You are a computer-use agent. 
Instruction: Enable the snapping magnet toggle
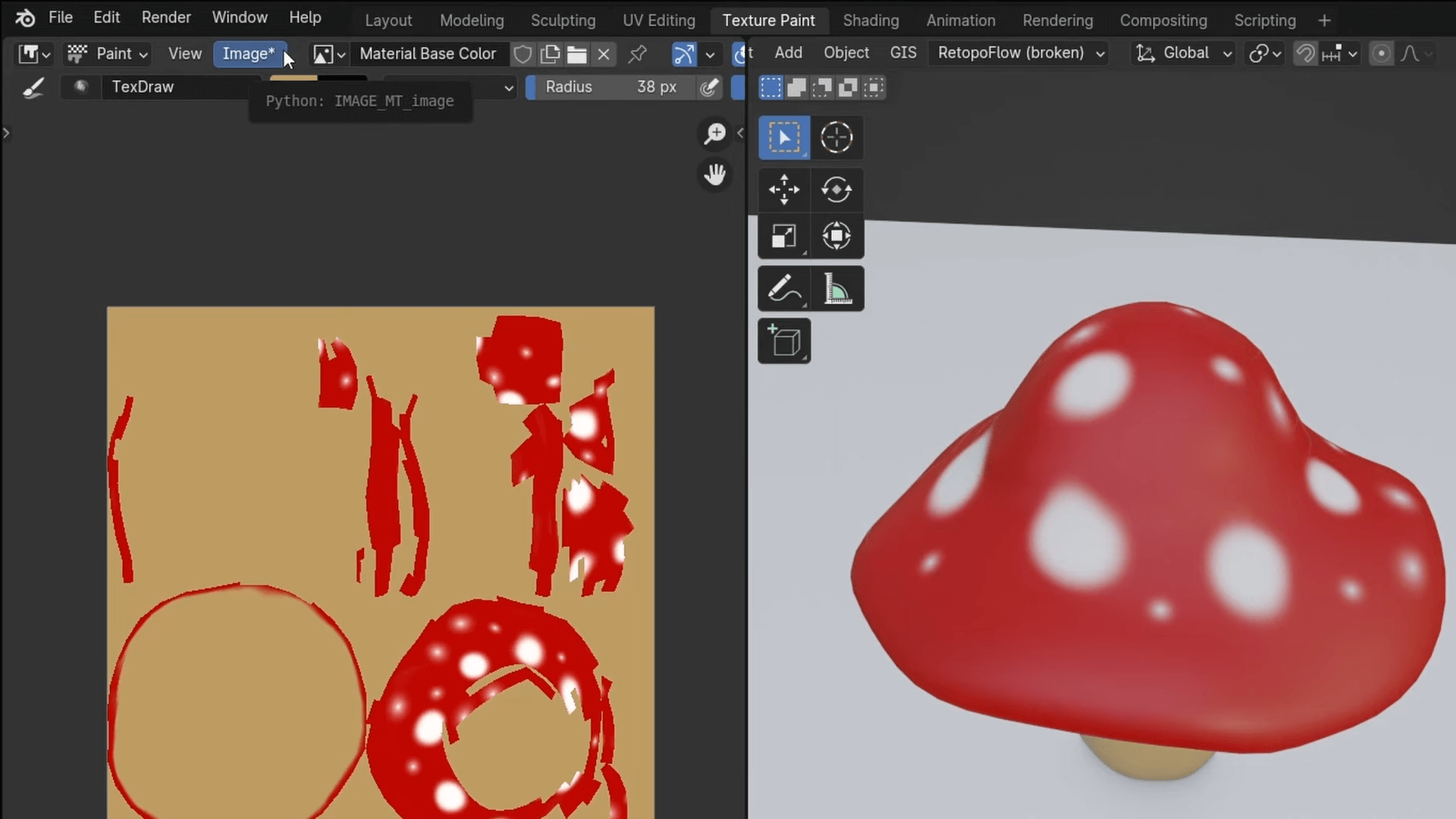tap(1306, 53)
